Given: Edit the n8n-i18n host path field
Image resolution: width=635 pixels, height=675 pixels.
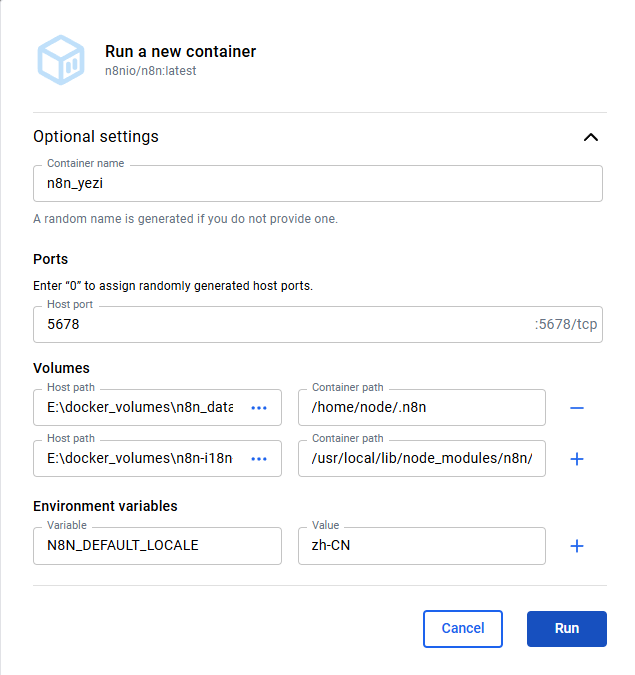Looking at the screenshot, I should tap(140, 459).
